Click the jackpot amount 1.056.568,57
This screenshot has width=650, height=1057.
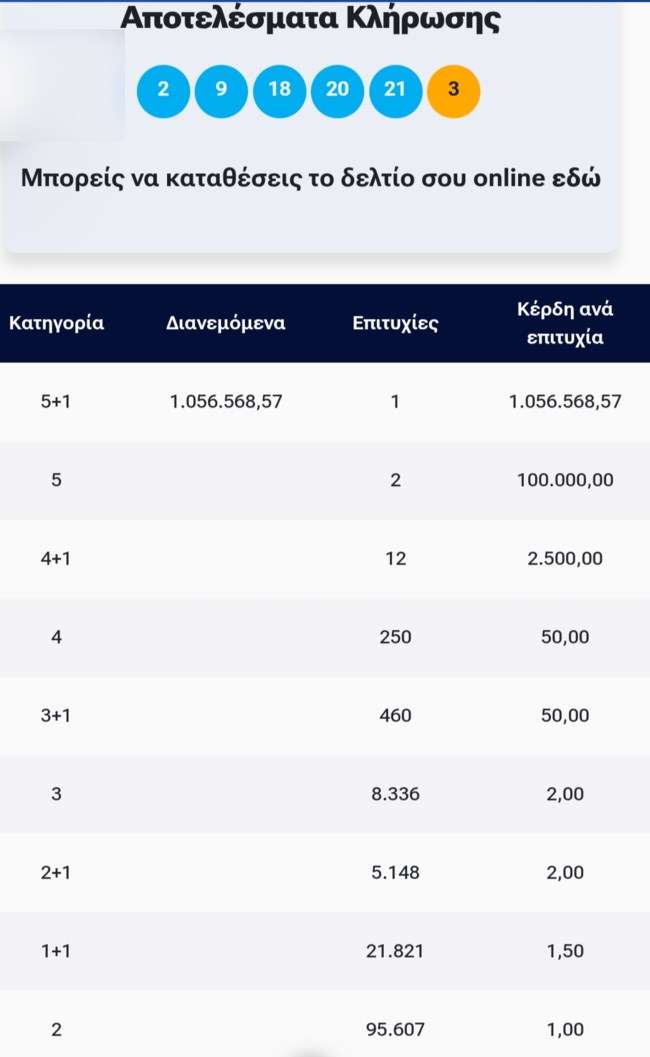[226, 401]
